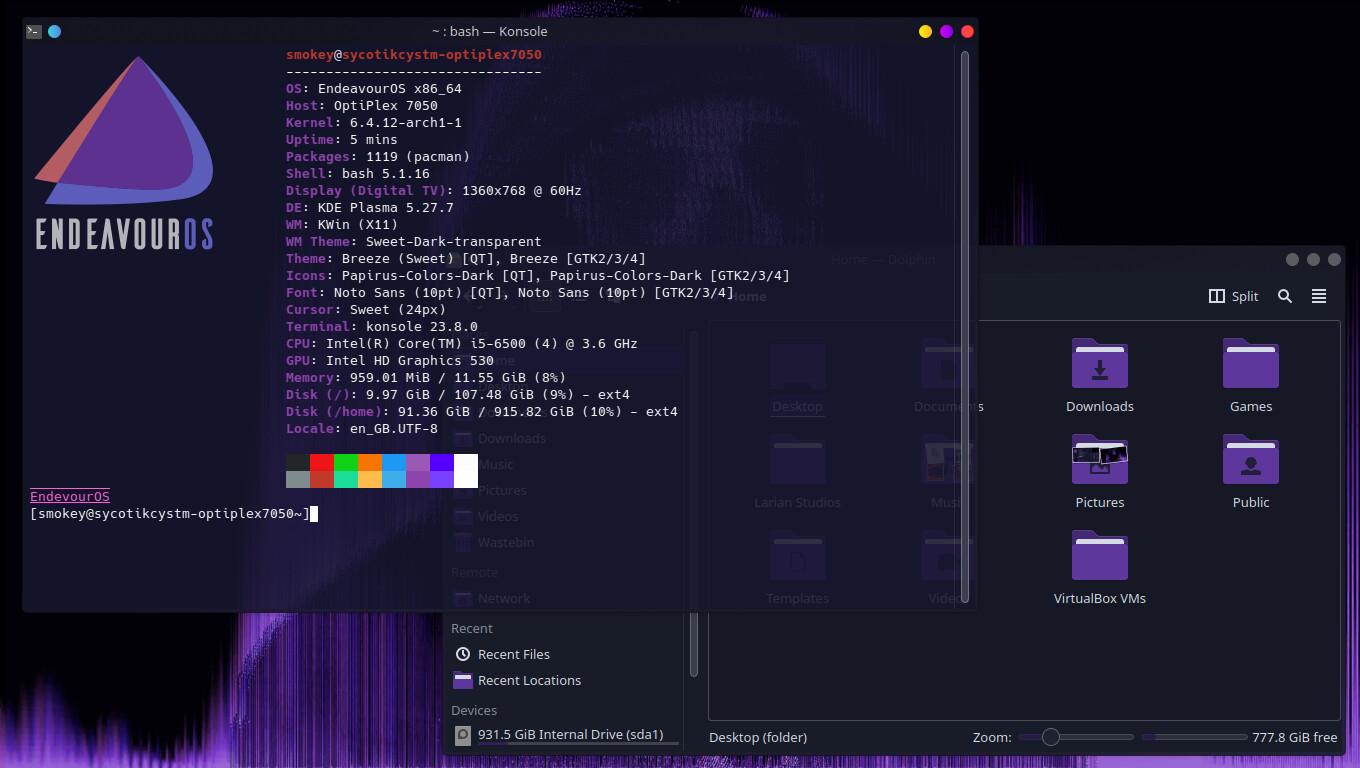Click the 'Locale: en_GB.UTF-8' line
The width and height of the screenshot is (1360, 768).
(x=362, y=428)
